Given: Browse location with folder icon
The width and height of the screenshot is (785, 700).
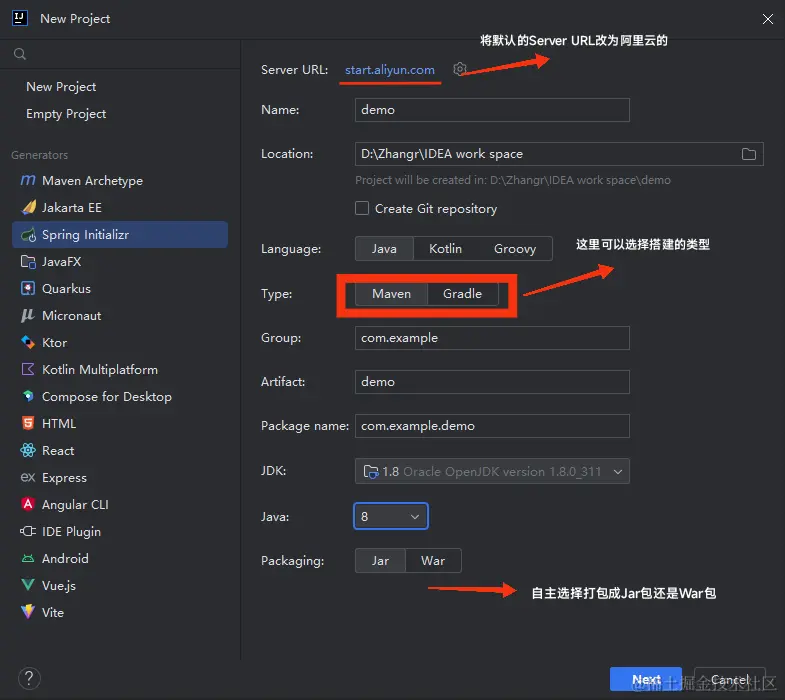Looking at the screenshot, I should tap(748, 154).
